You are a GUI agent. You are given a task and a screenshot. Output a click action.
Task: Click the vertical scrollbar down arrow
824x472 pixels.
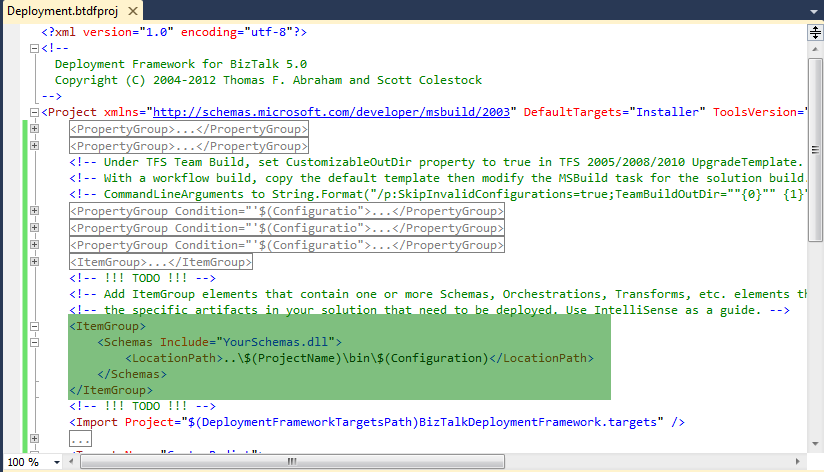point(815,444)
